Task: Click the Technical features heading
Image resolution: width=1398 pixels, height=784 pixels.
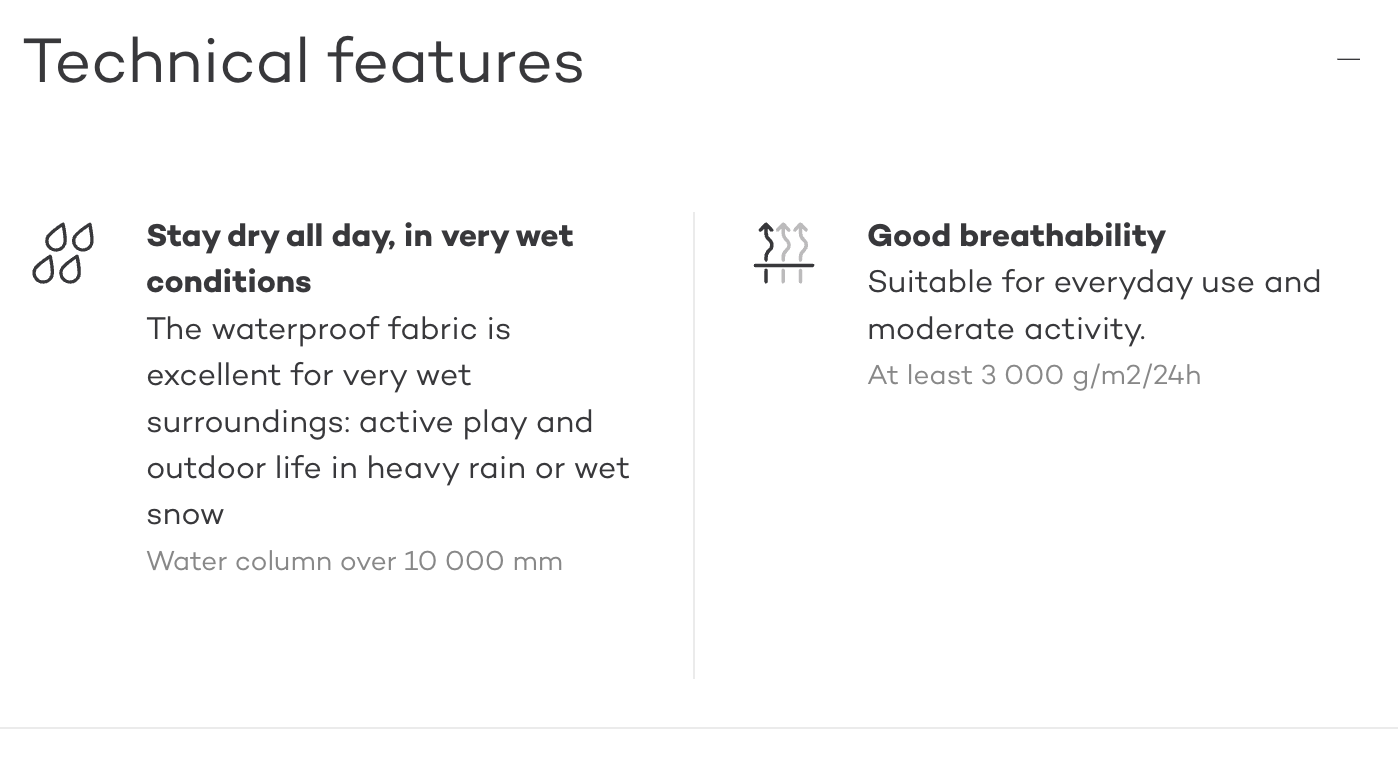Action: coord(303,62)
